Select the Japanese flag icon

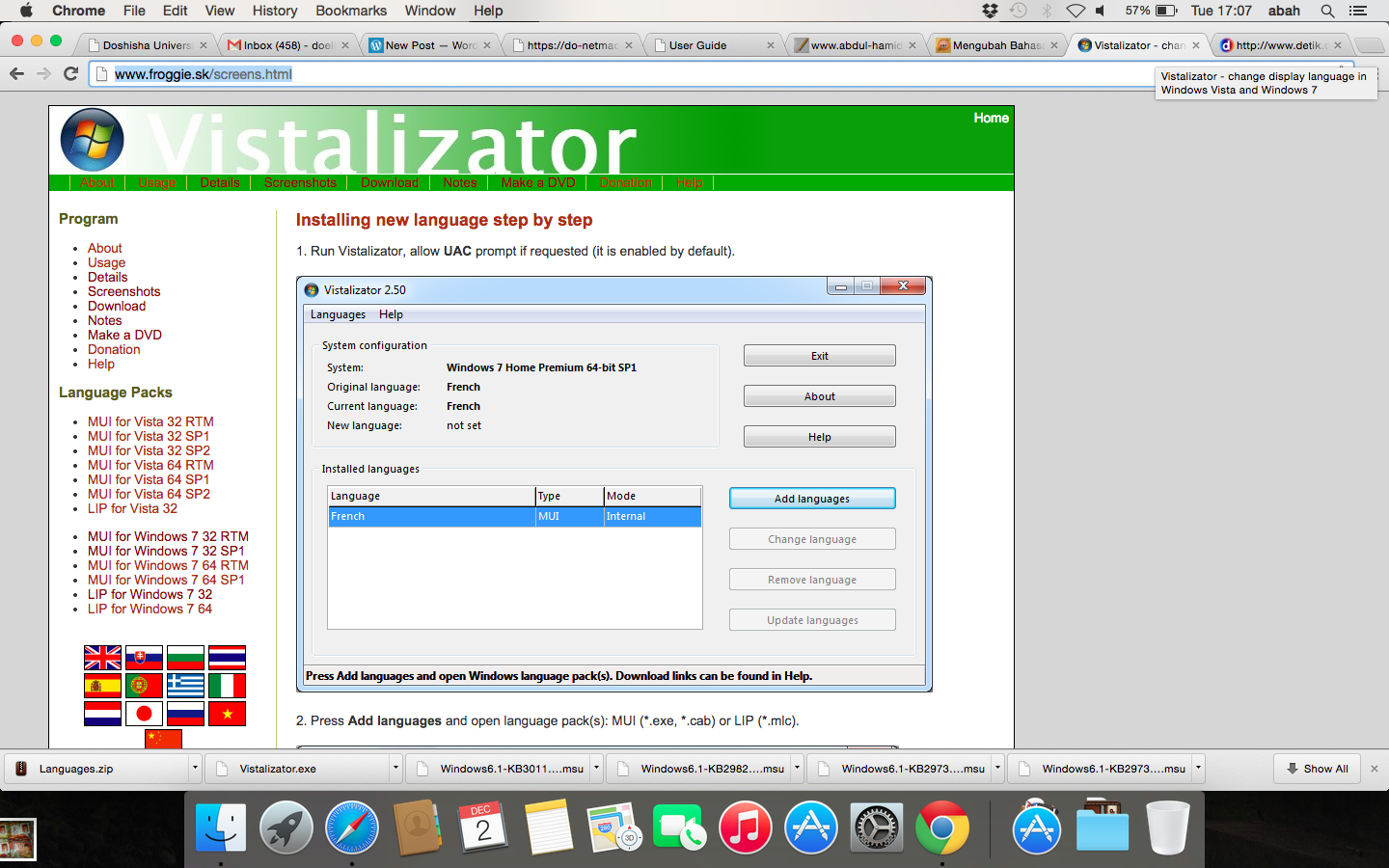tap(144, 714)
